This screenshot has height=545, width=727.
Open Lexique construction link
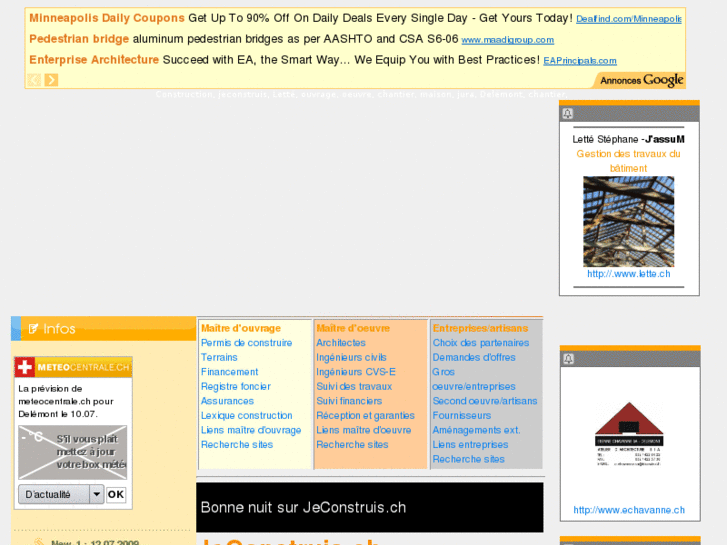click(246, 416)
